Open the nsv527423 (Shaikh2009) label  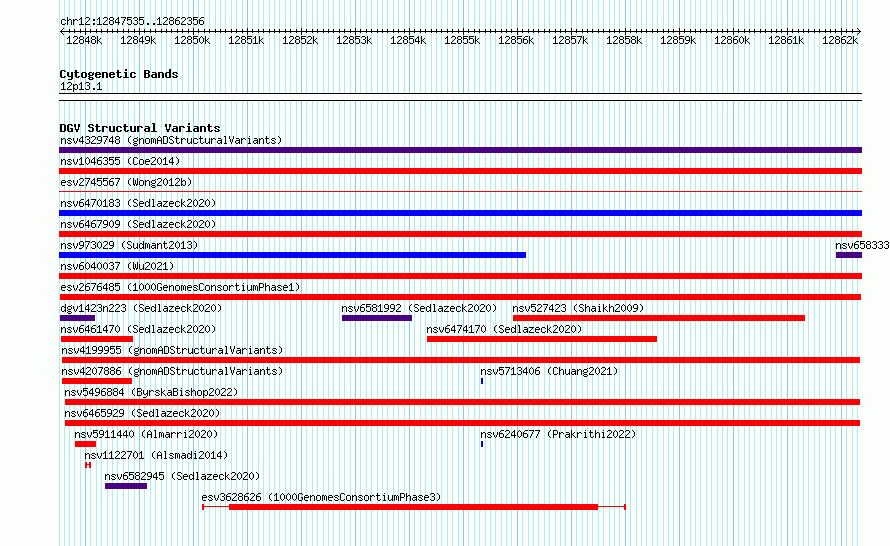[x=578, y=308]
